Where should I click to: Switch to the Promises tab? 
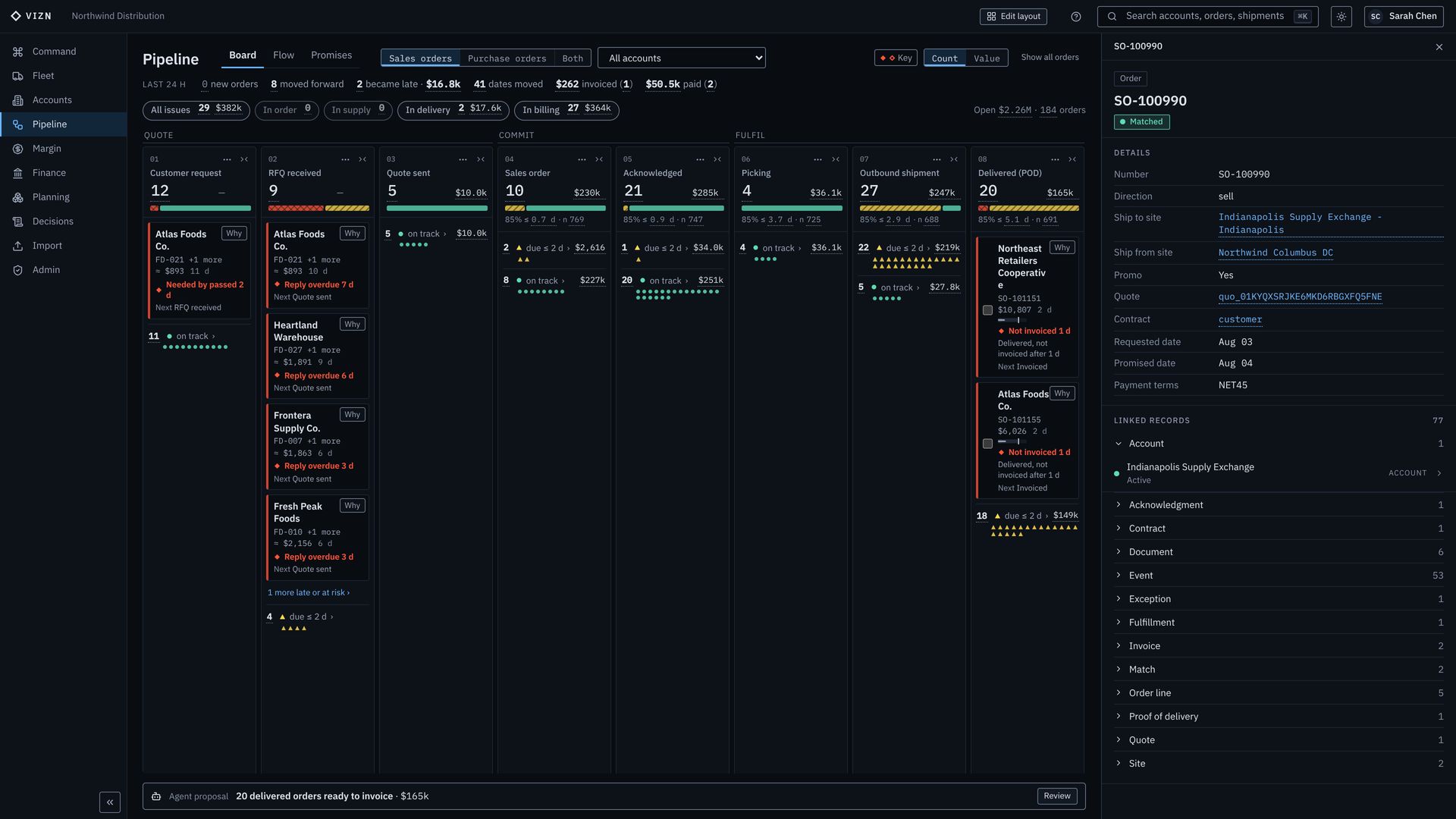331,55
